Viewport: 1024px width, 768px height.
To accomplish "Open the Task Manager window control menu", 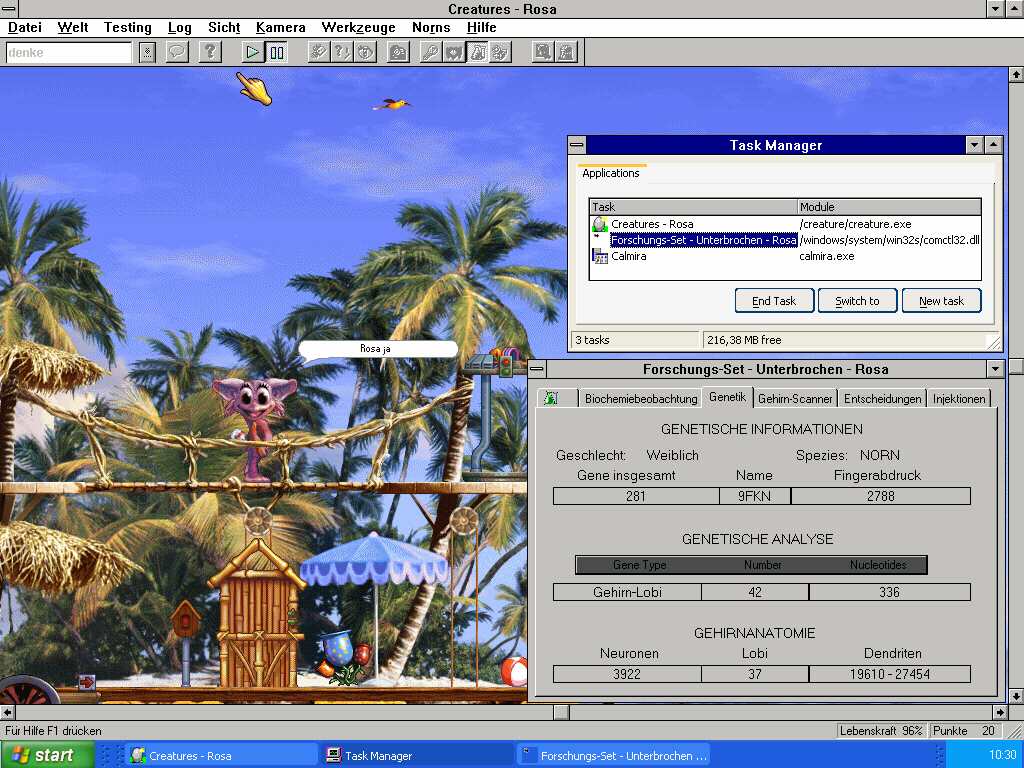I will [x=577, y=145].
